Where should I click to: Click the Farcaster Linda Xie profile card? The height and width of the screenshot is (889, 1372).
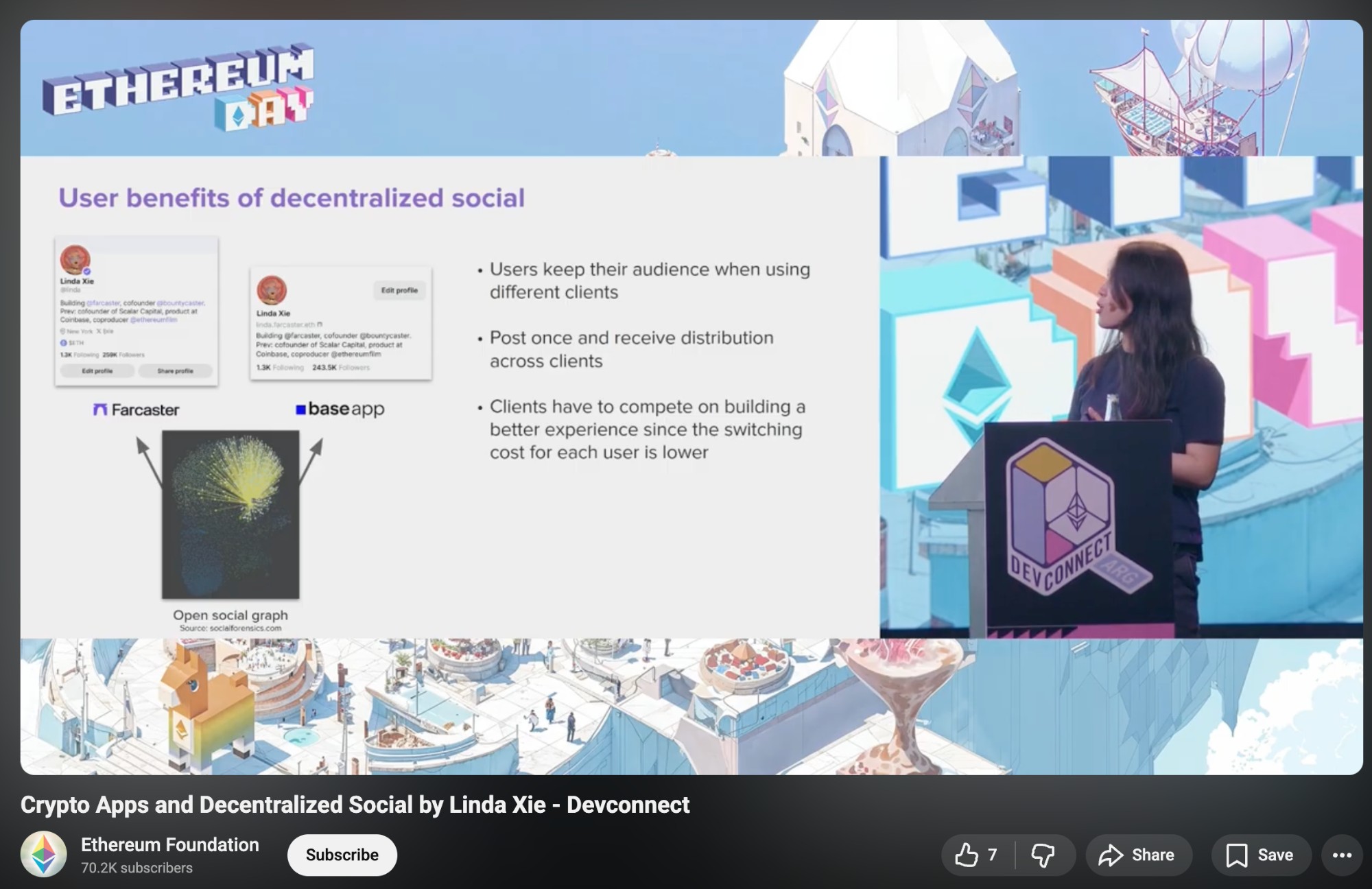(x=137, y=311)
